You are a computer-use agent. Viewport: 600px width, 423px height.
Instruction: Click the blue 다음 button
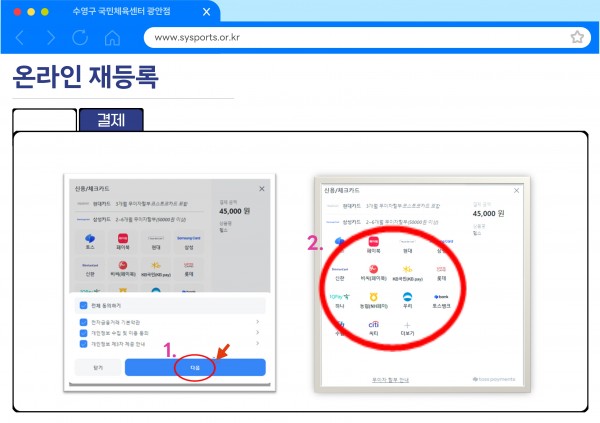click(195, 367)
